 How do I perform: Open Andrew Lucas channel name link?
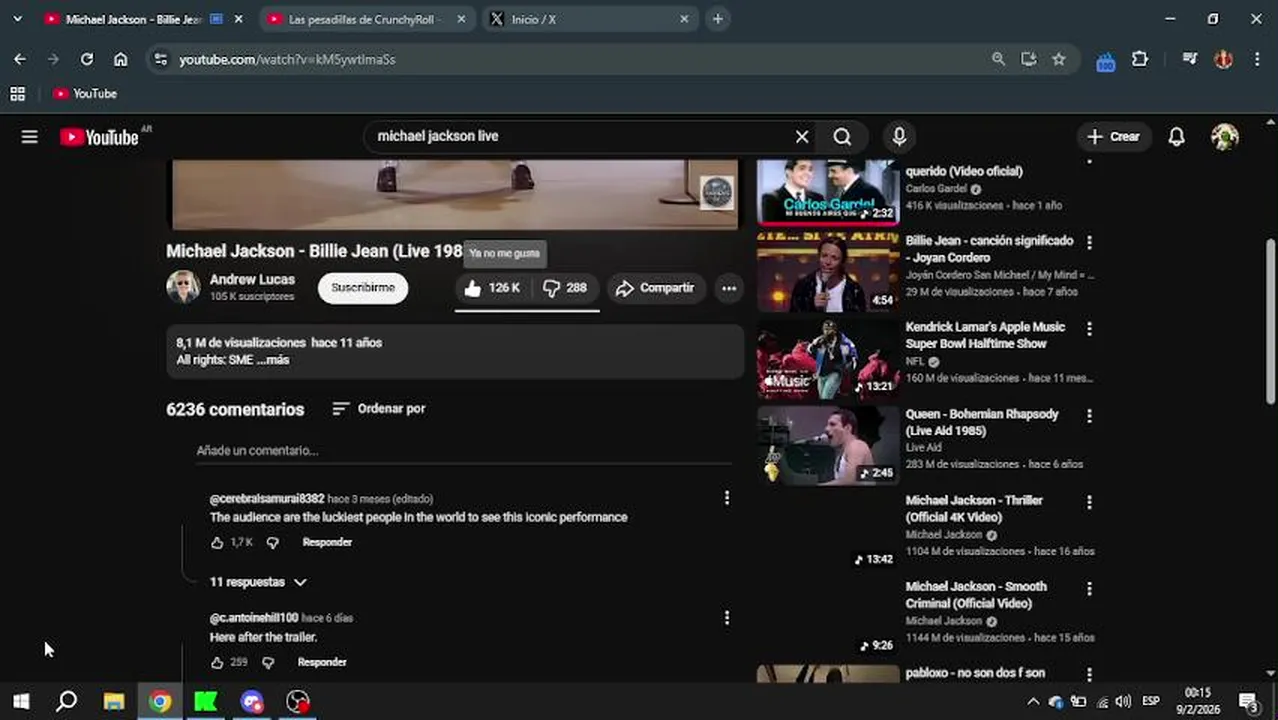click(x=252, y=280)
